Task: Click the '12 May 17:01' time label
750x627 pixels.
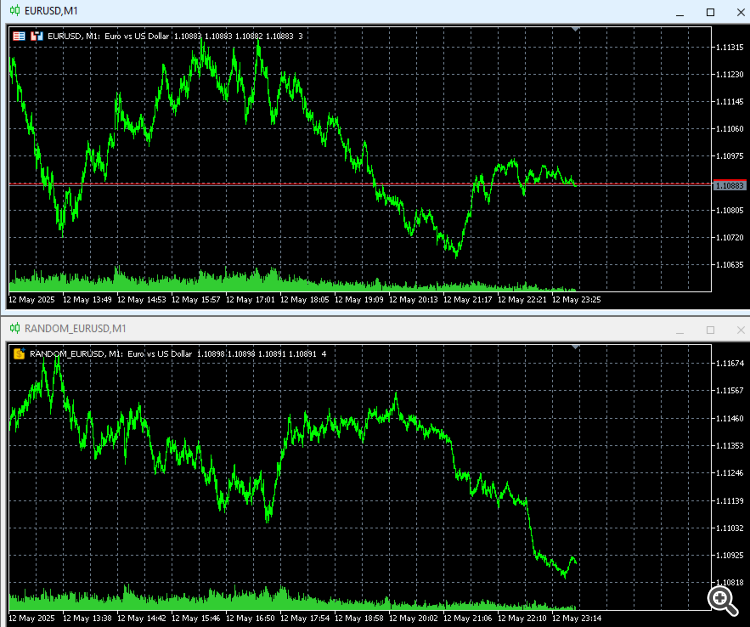Action: tap(250, 300)
